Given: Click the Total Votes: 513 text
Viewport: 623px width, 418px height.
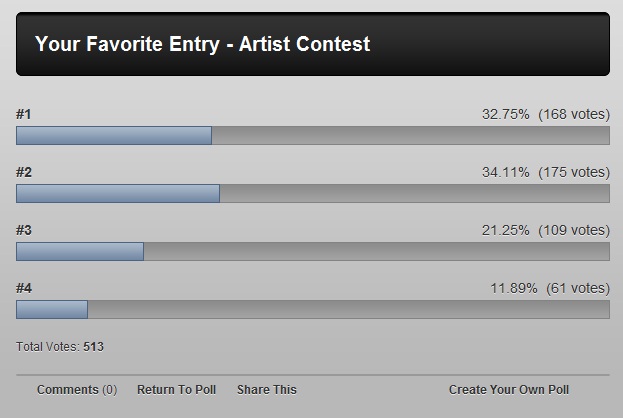Looking at the screenshot, I should (x=60, y=347).
